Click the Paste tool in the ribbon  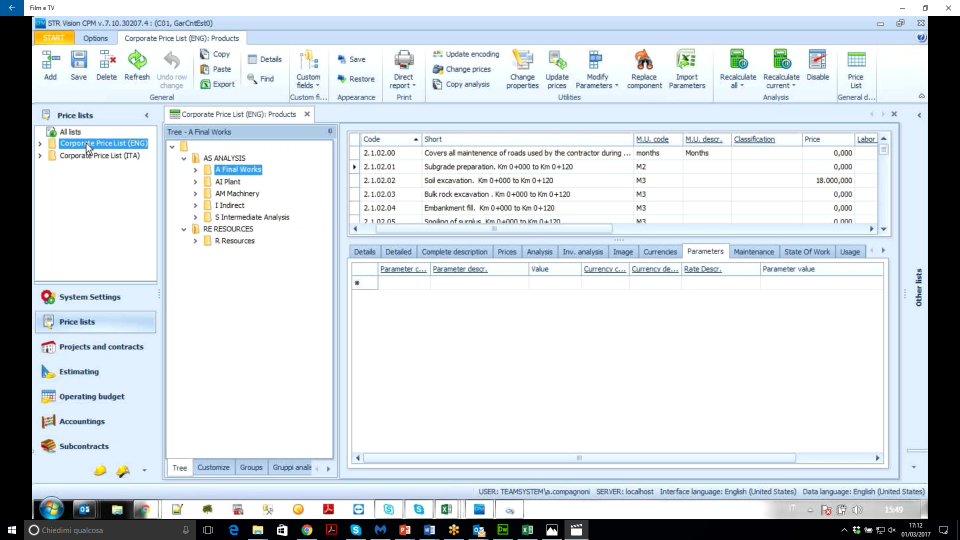tap(216, 69)
